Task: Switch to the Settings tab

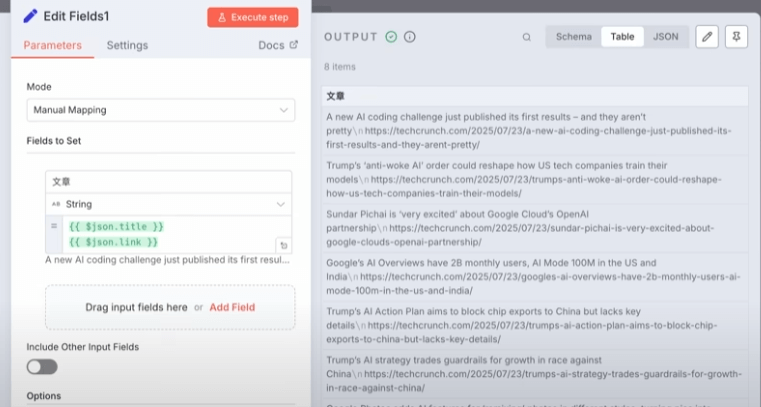Action: (127, 45)
